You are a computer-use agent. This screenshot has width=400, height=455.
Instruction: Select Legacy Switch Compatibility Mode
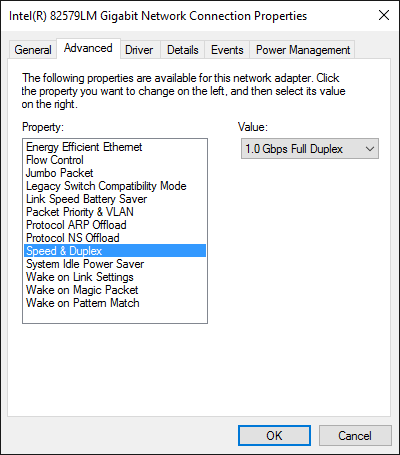pos(115,186)
